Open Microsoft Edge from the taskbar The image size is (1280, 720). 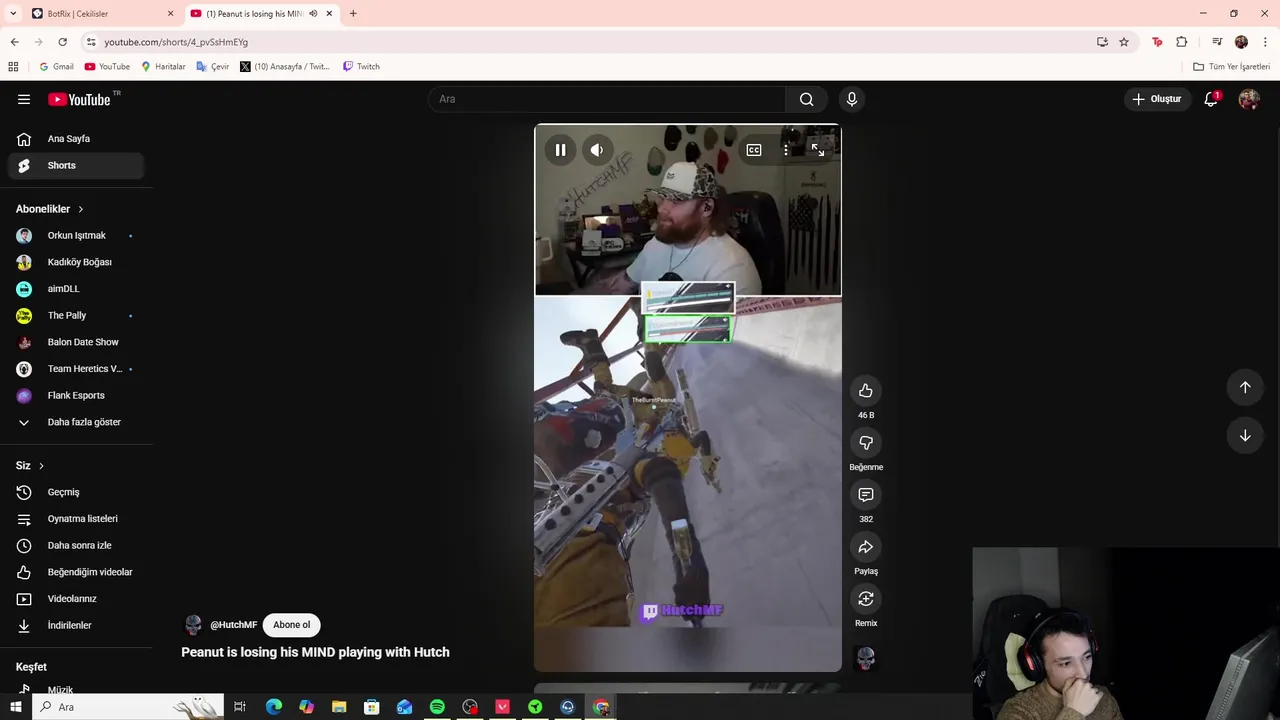pyautogui.click(x=274, y=707)
